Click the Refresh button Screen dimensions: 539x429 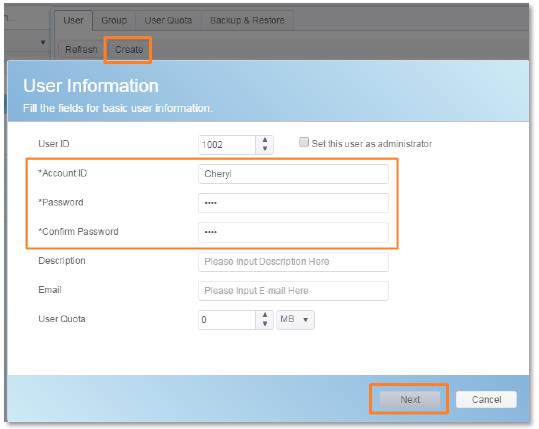coord(81,50)
